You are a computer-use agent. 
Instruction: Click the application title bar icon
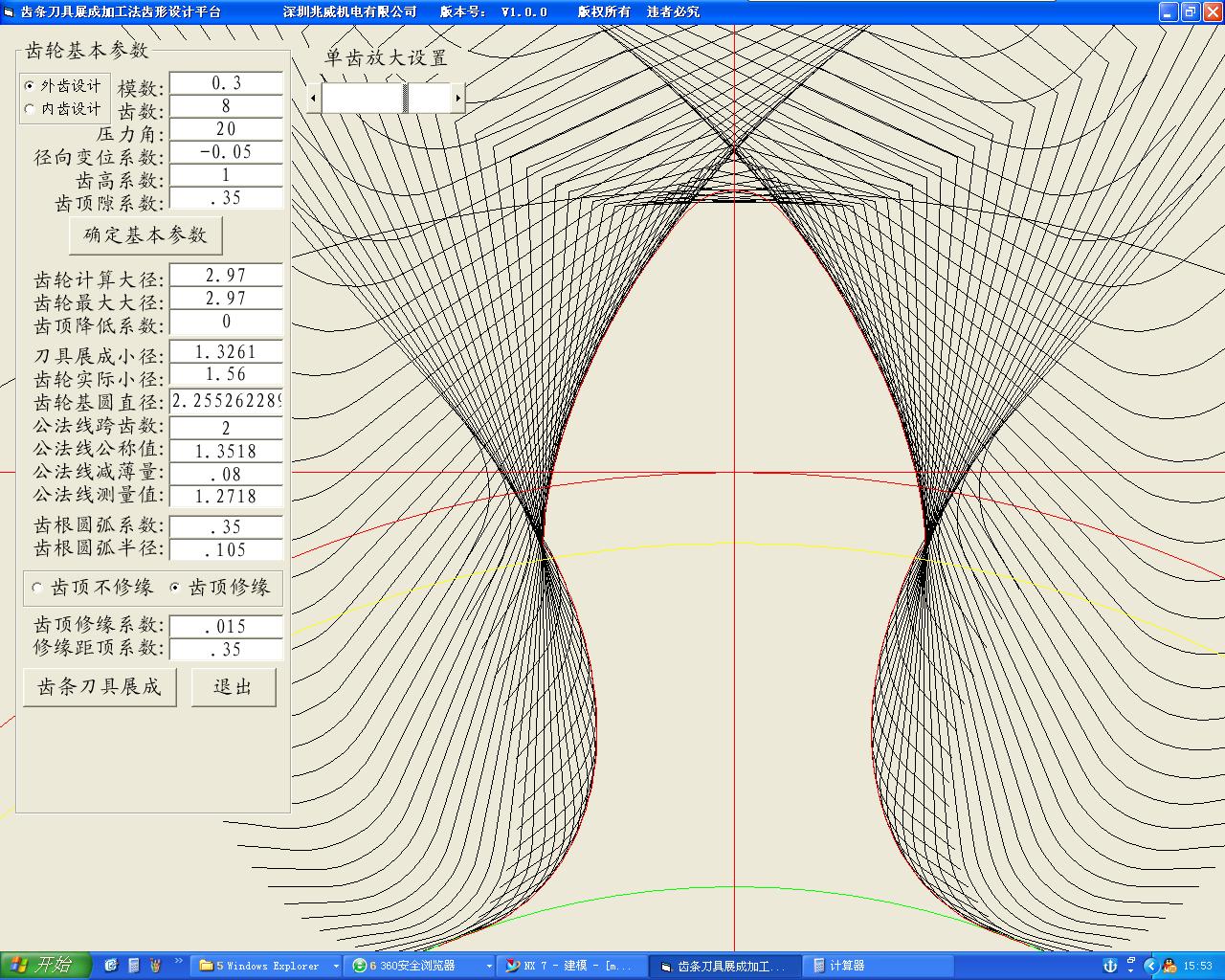(x=10, y=11)
